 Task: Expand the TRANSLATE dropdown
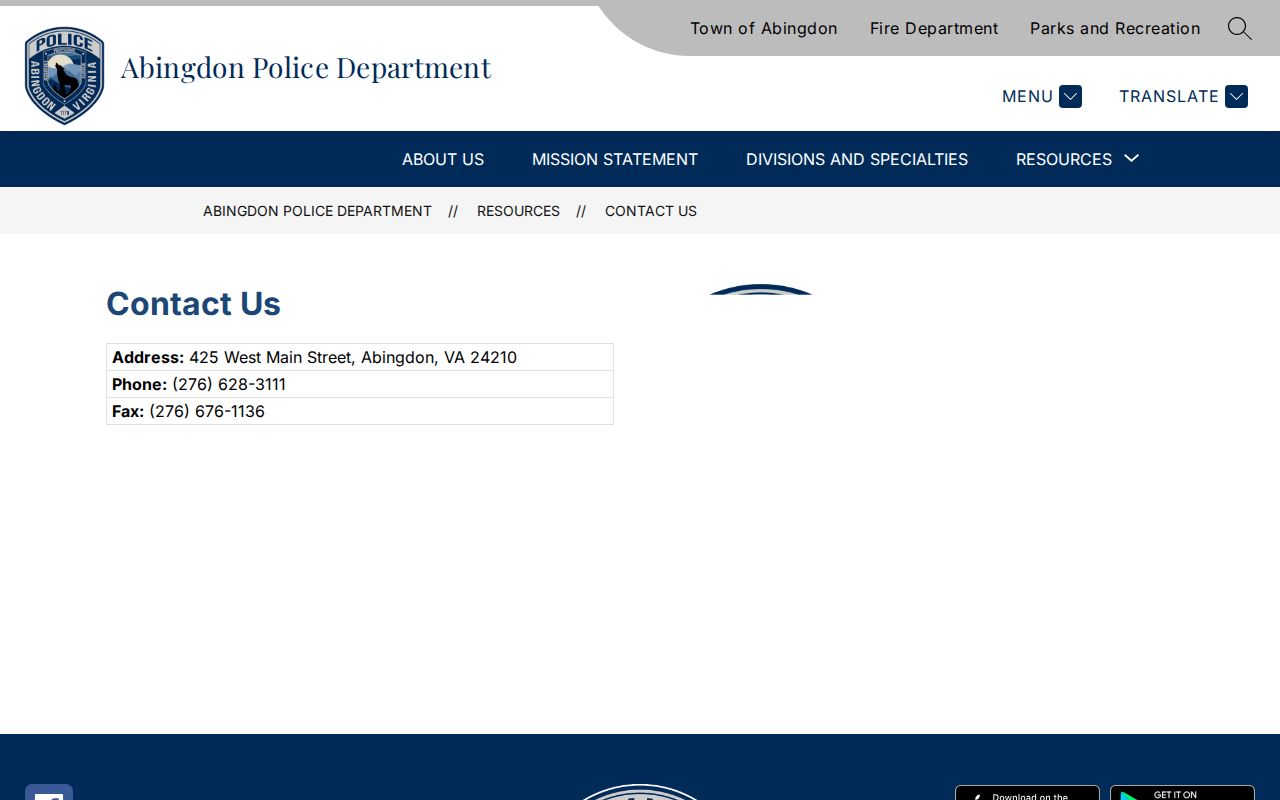[1183, 96]
